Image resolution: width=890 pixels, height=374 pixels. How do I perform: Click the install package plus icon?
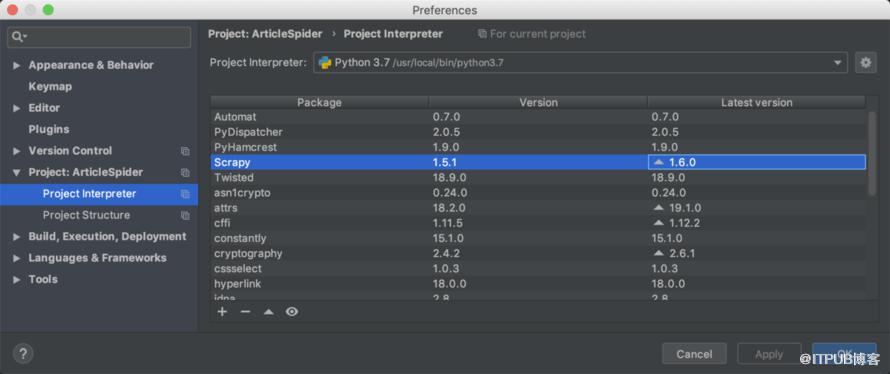coord(222,312)
